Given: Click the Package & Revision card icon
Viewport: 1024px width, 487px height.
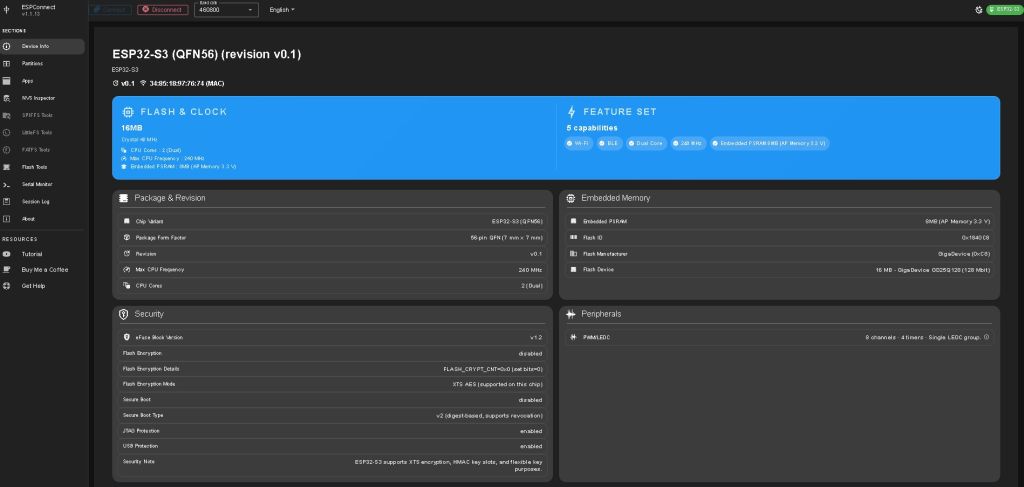Looking at the screenshot, I should click(123, 198).
